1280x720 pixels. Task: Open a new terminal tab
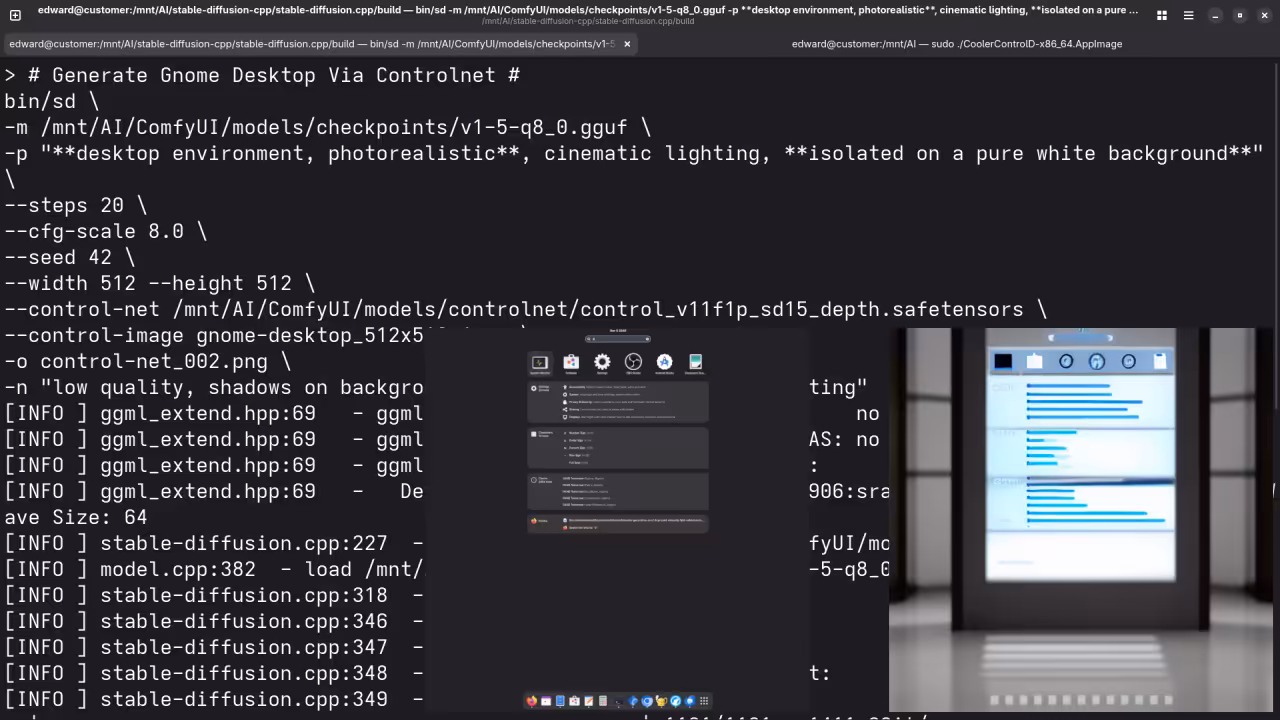click(15, 15)
